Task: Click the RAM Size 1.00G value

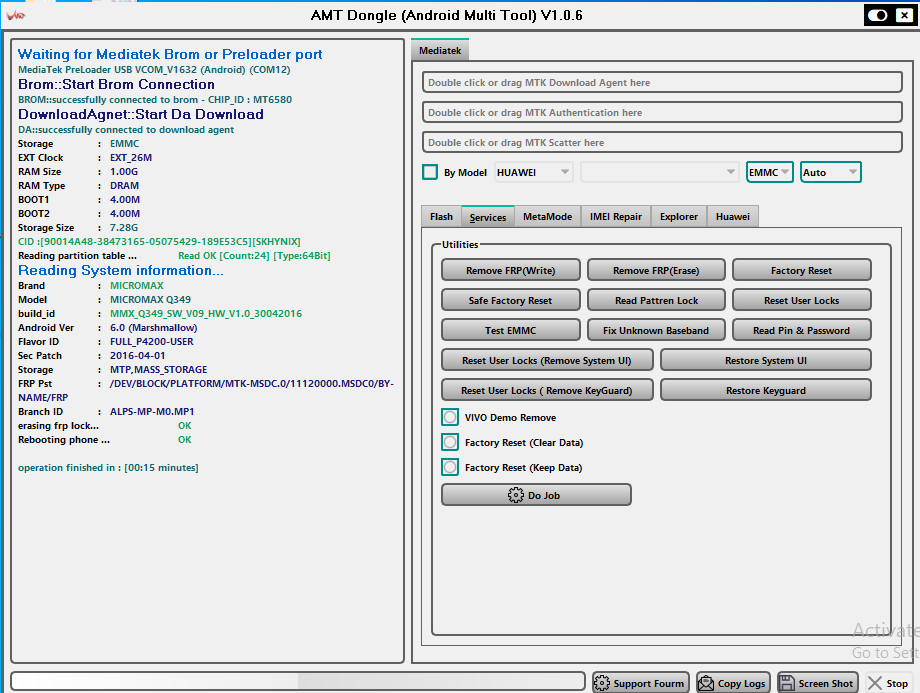Action: 124,171
